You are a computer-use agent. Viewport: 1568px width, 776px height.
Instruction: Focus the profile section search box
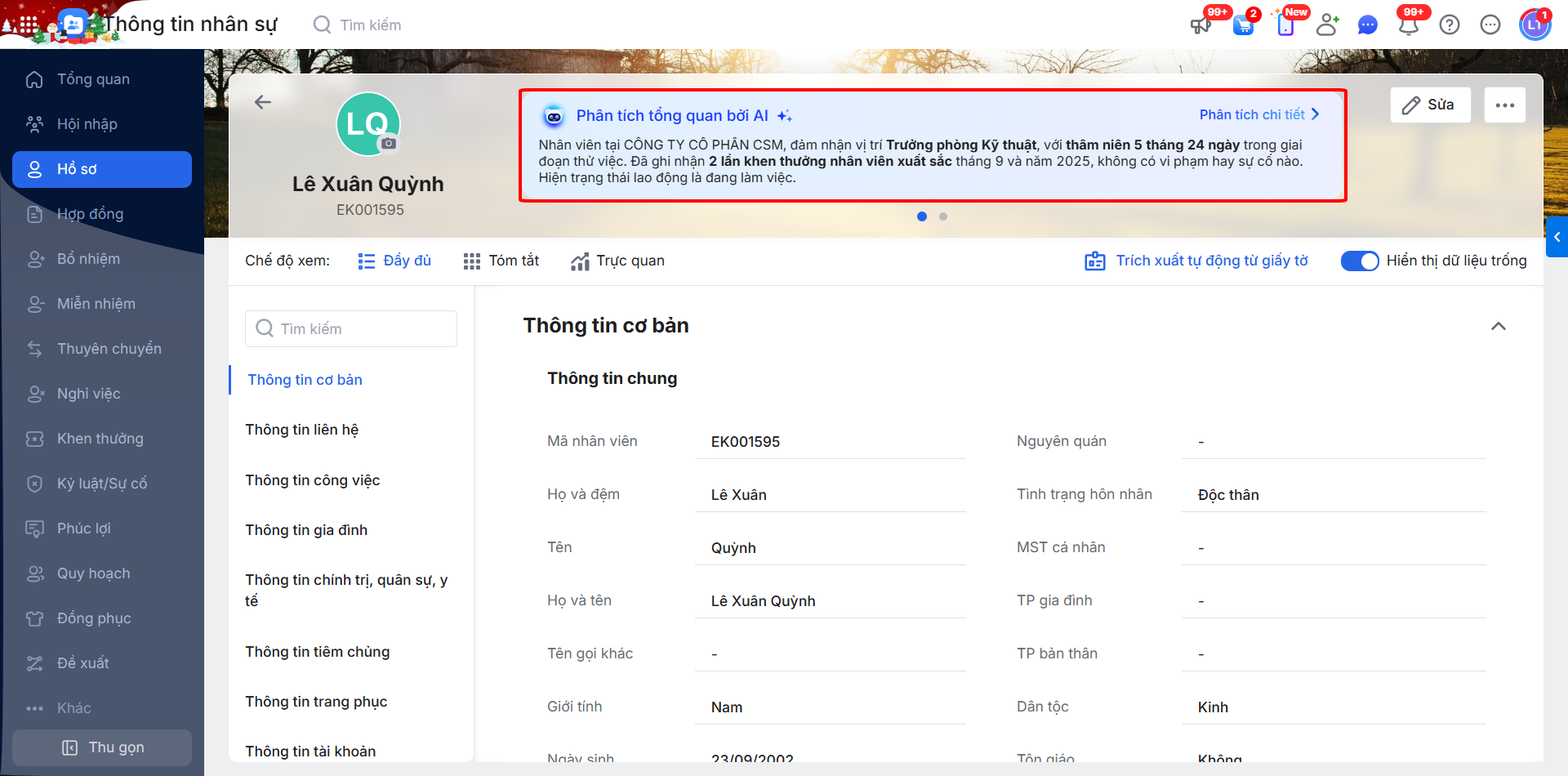click(x=351, y=328)
